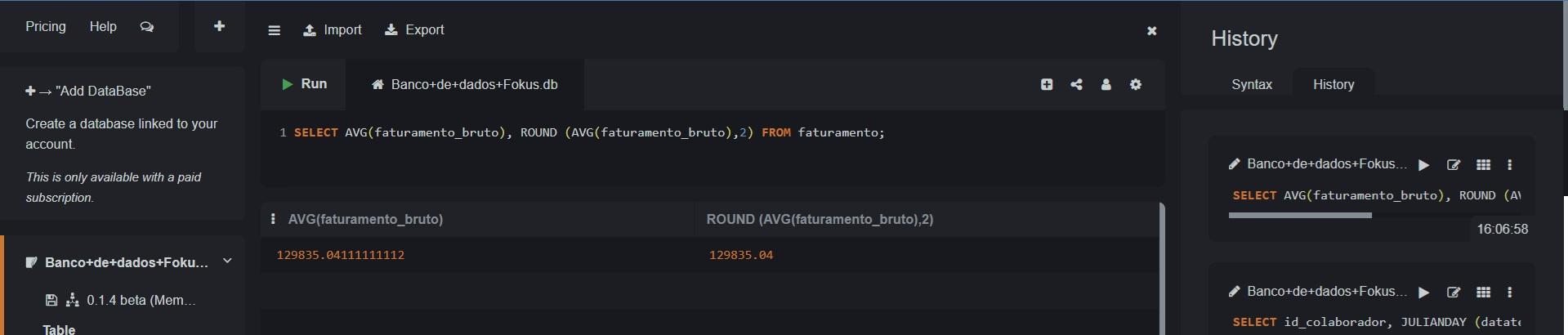Viewport: 1568px width, 335px height.
Task: Open first history entry kebab menu
Action: coord(1509,165)
